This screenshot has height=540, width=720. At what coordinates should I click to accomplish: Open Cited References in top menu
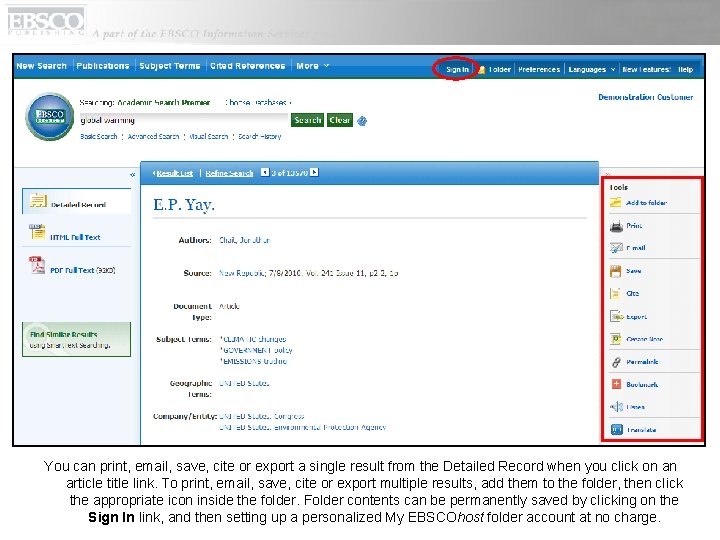(x=248, y=66)
